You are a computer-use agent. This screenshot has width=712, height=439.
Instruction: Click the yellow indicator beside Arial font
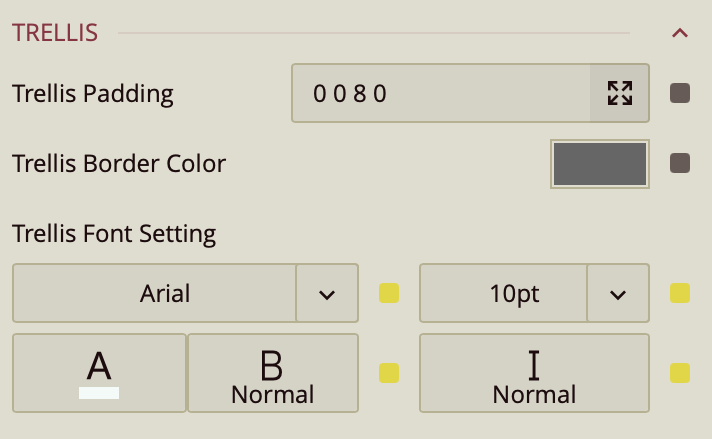coord(389,294)
